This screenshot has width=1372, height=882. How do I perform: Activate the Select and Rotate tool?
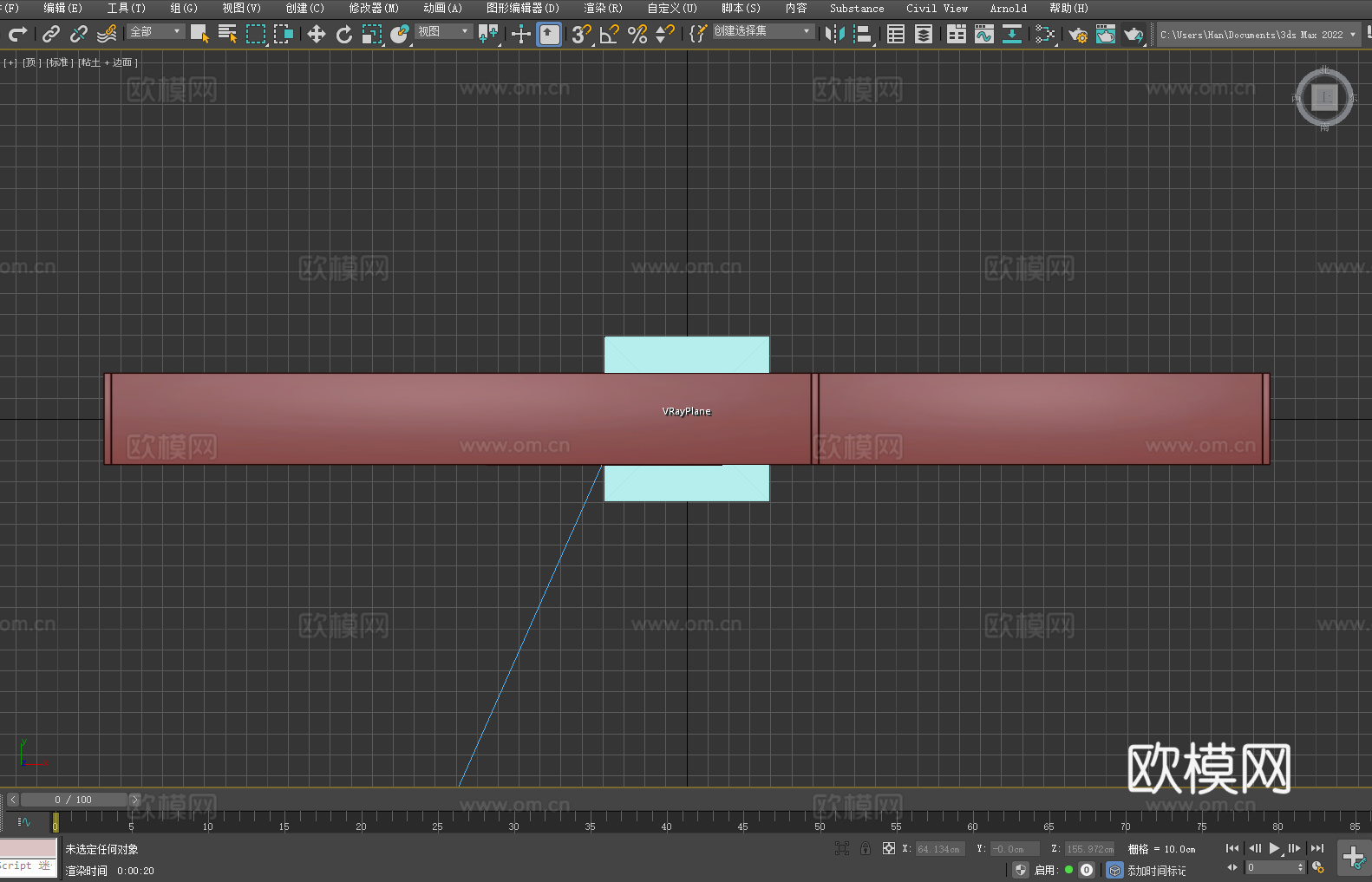[x=344, y=34]
